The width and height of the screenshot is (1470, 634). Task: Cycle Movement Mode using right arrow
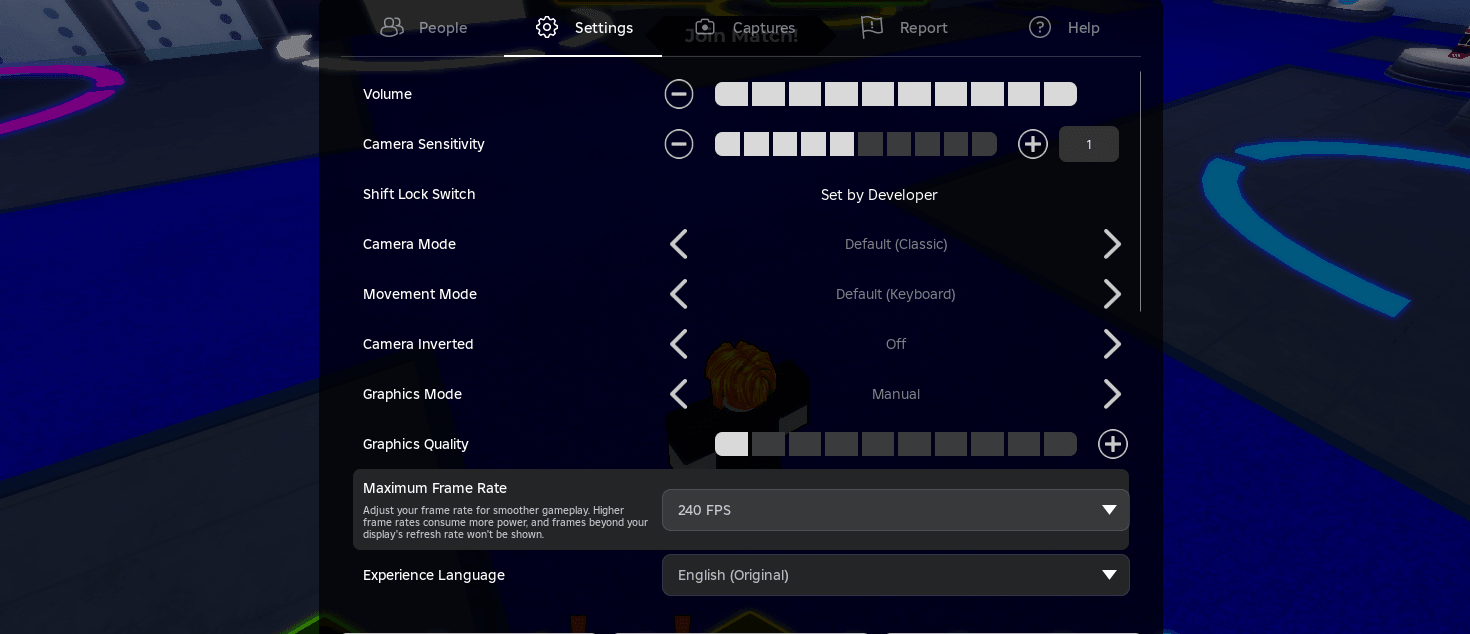[x=1112, y=294]
